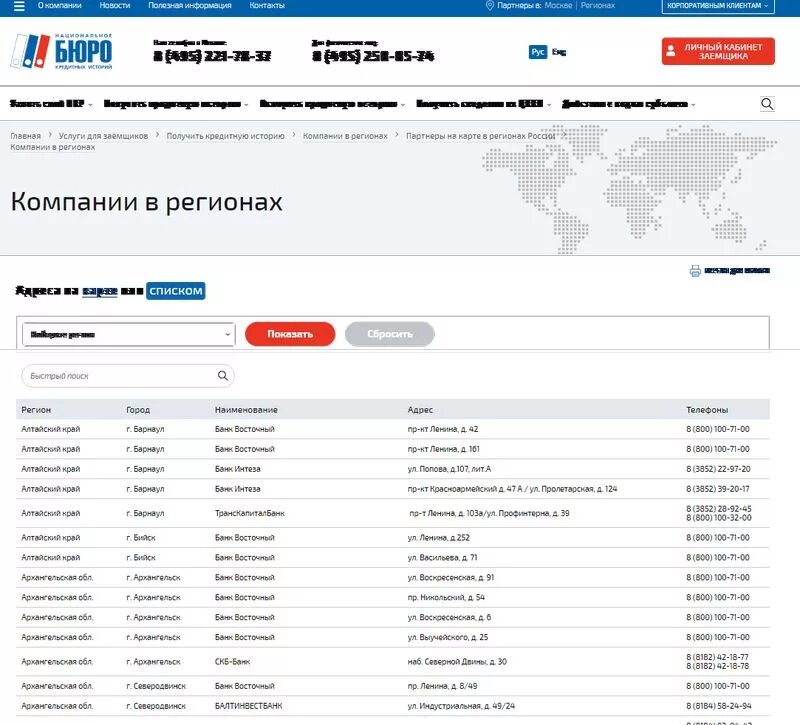The height and width of the screenshot is (725, 800).
Task: Click address ул. Индустриальная, д. 49/24
Action: click(461, 706)
